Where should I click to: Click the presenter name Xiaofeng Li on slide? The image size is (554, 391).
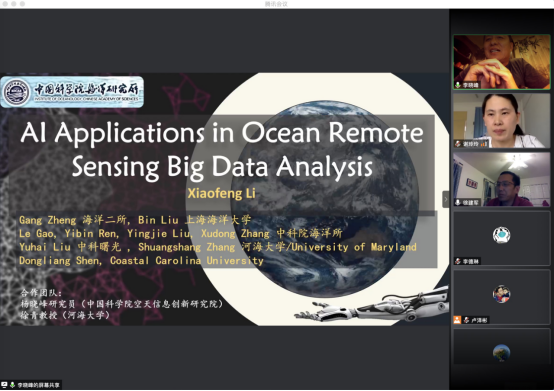(221, 194)
